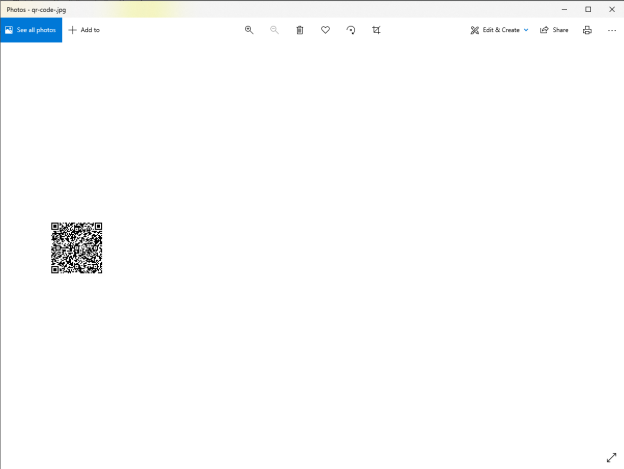Print the photo with printer icon
This screenshot has width=624, height=469.
tap(587, 30)
